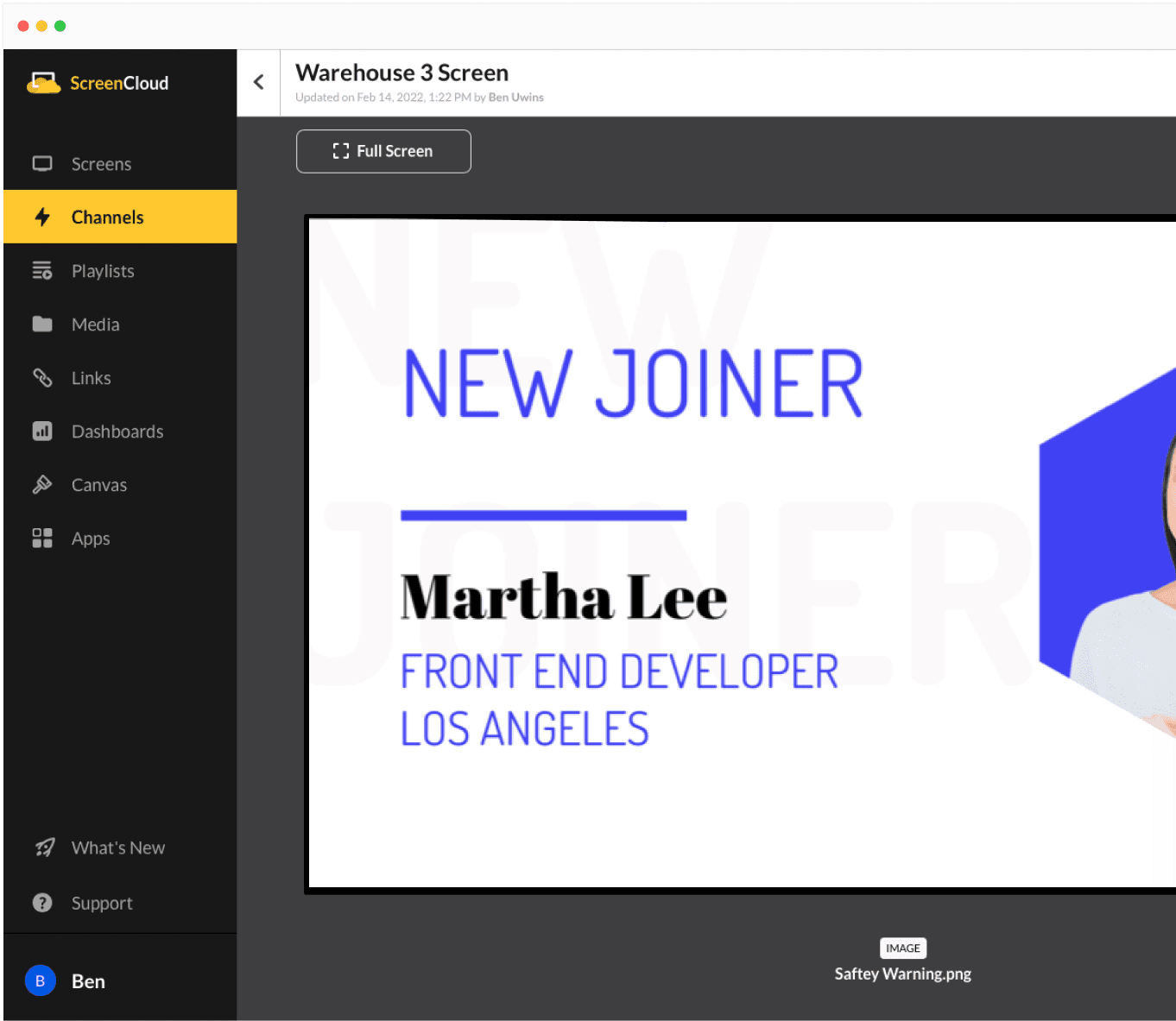The height and width of the screenshot is (1021, 1176).
Task: Click the Dashboards chart icon
Action: point(42,431)
